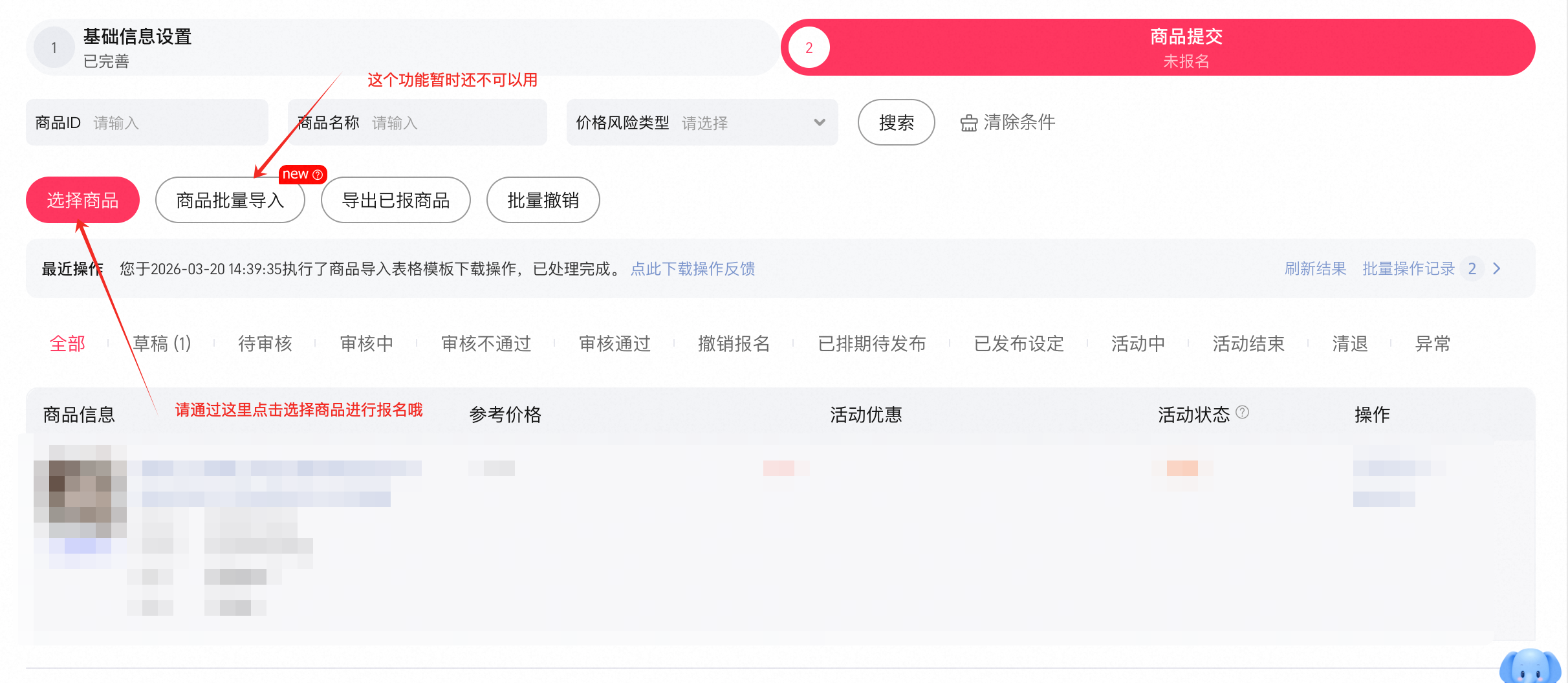This screenshot has height=683, width=1568.
Task: Click 刷新结果 link
Action: (1315, 268)
